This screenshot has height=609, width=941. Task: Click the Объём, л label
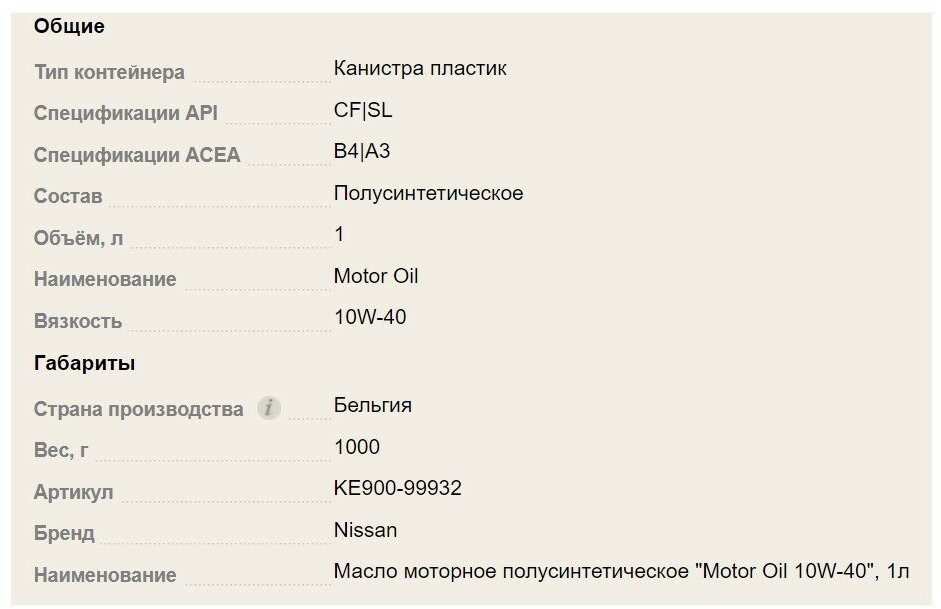point(79,238)
